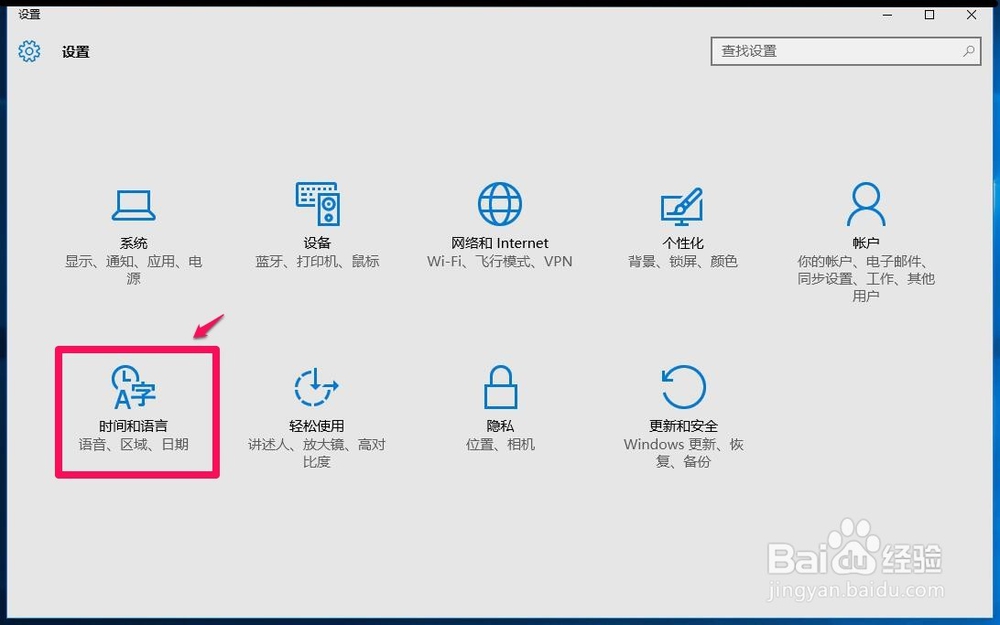Open the 轻松使用 dashed clock icon
Image resolution: width=1000 pixels, height=625 pixels.
(x=316, y=387)
